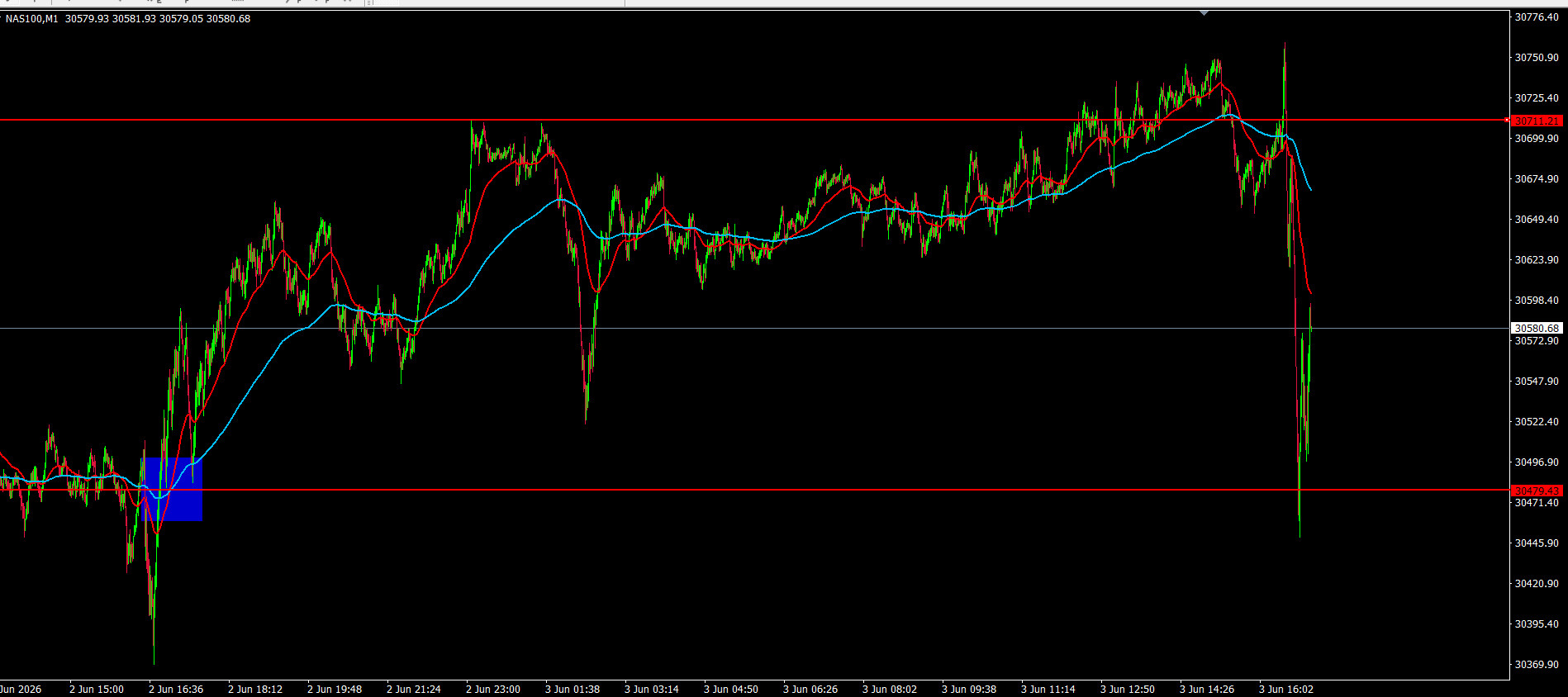This screenshot has width=1568, height=697.
Task: Click the chart shift triangle marker at top
Action: [1204, 13]
